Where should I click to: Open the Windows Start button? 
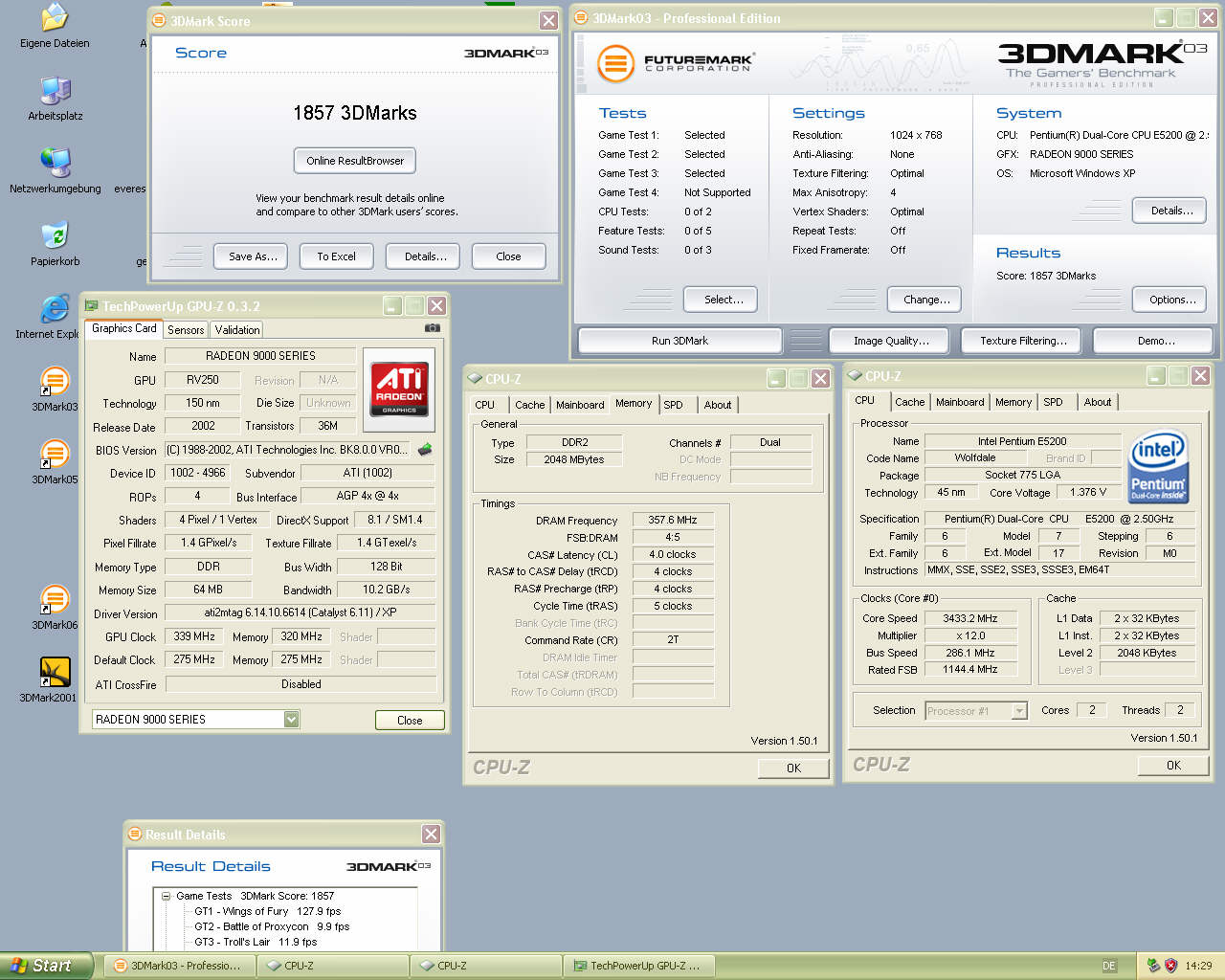[x=46, y=966]
